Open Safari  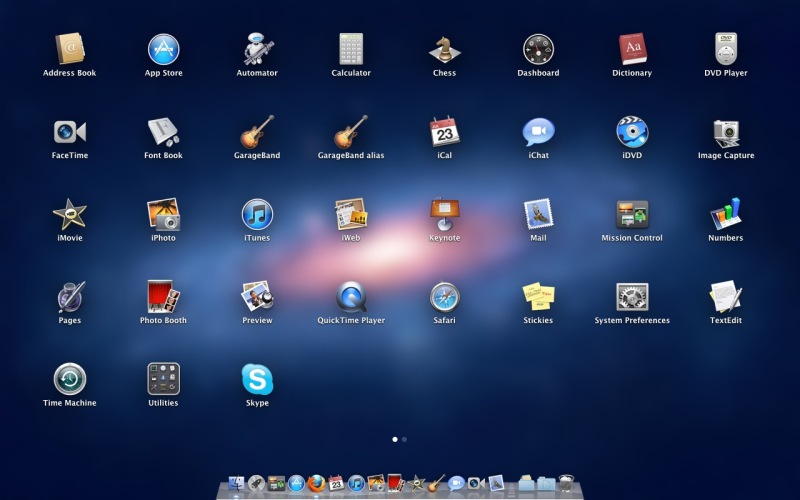coord(444,297)
